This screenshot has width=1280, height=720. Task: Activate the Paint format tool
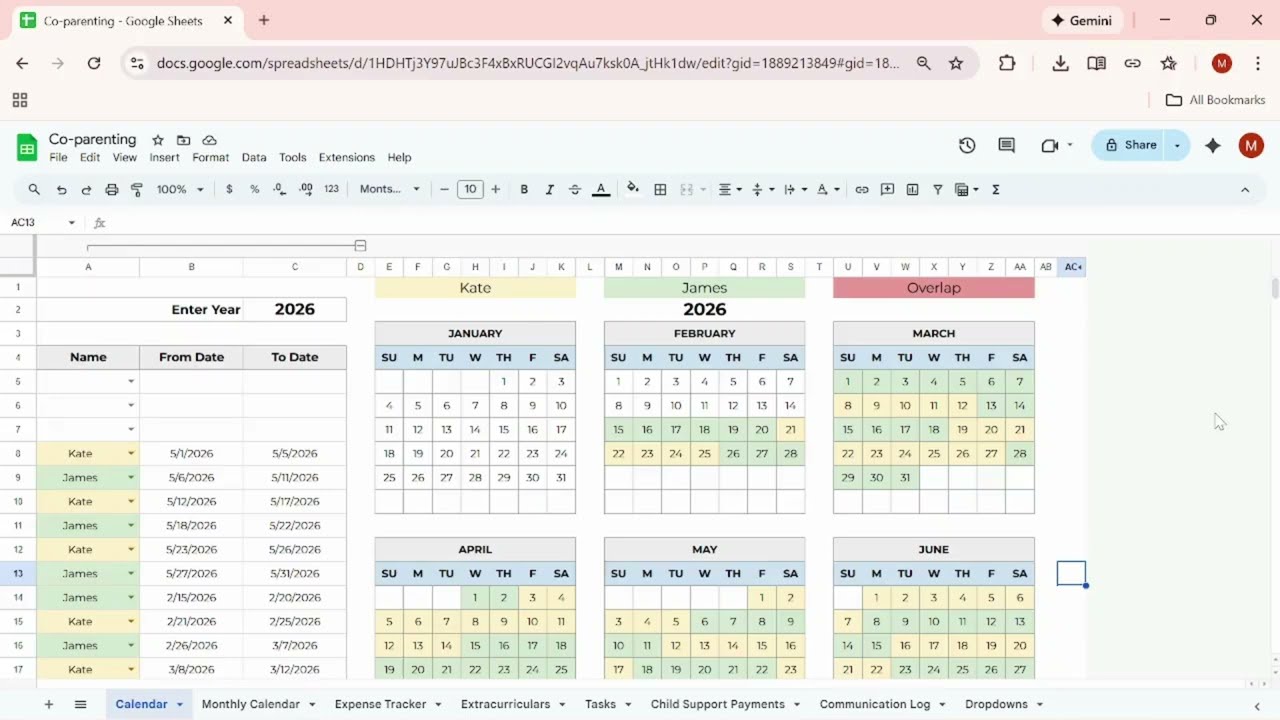(137, 189)
